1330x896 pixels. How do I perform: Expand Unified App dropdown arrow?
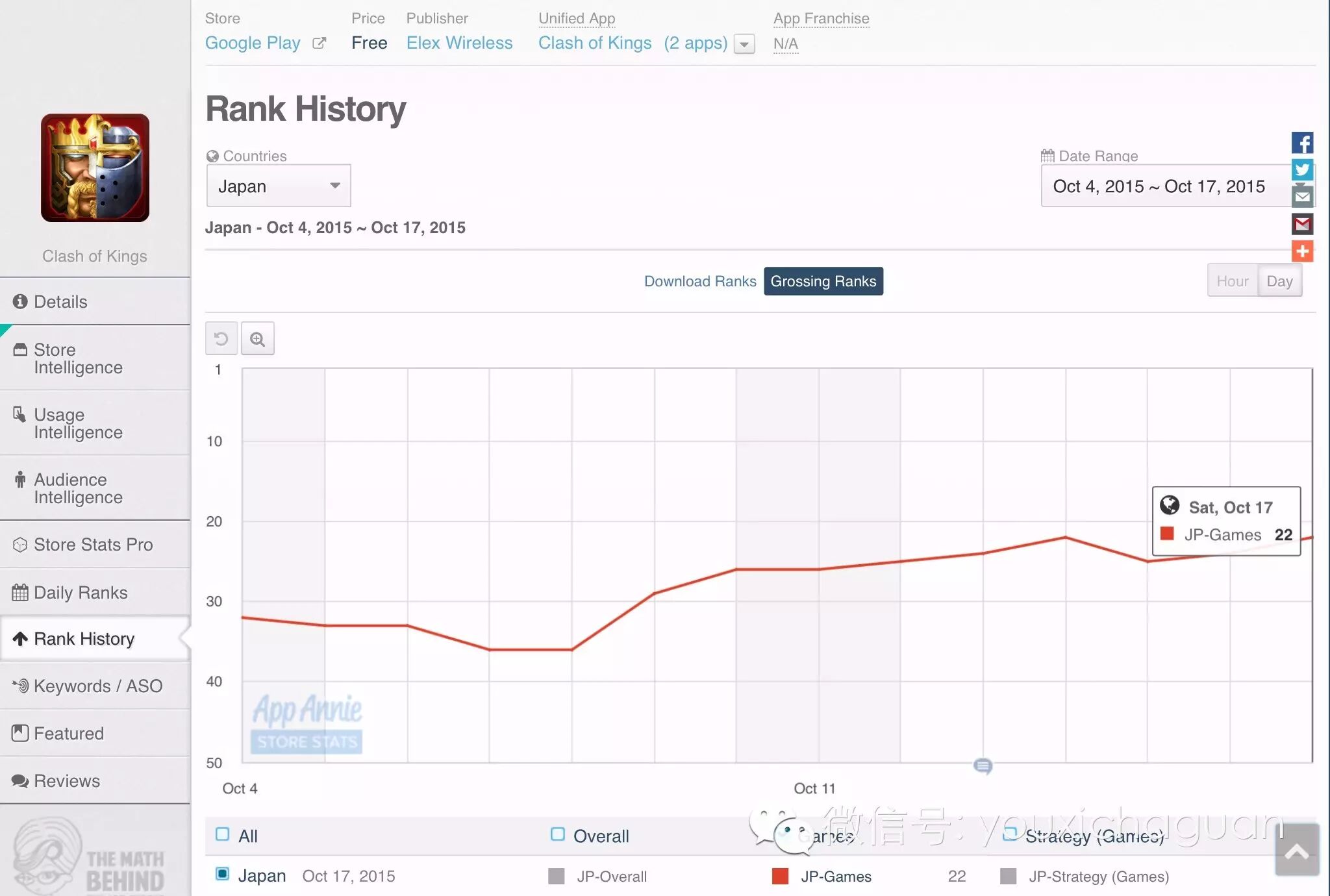pos(744,44)
